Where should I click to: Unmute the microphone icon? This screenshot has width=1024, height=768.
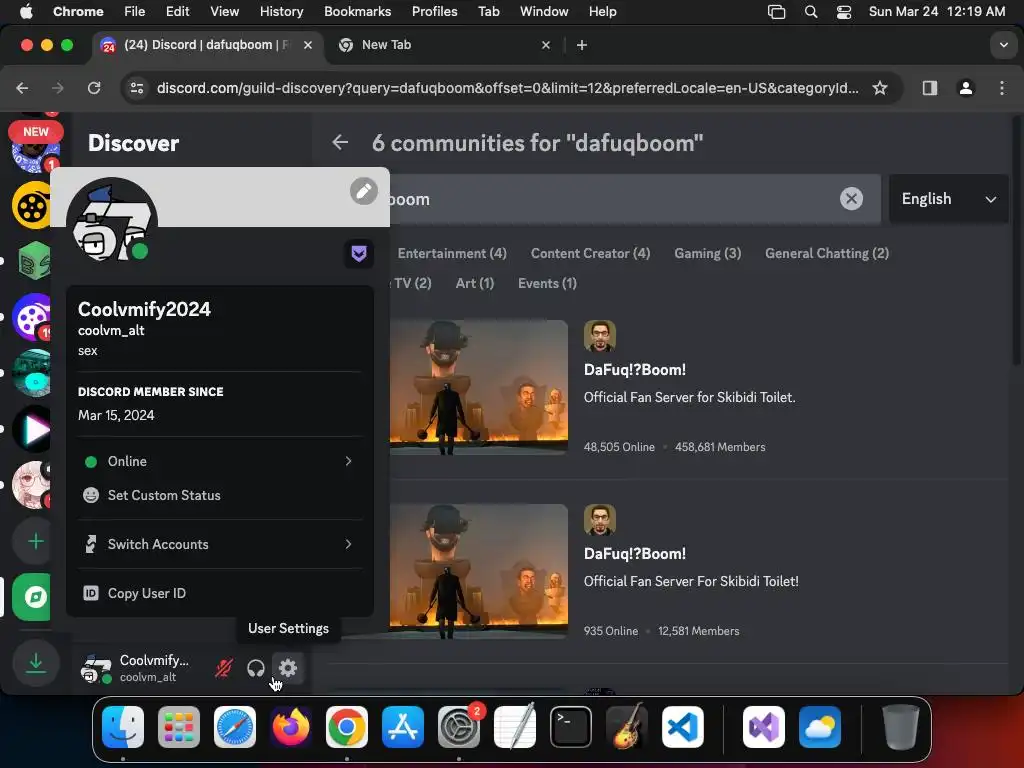pyautogui.click(x=223, y=668)
